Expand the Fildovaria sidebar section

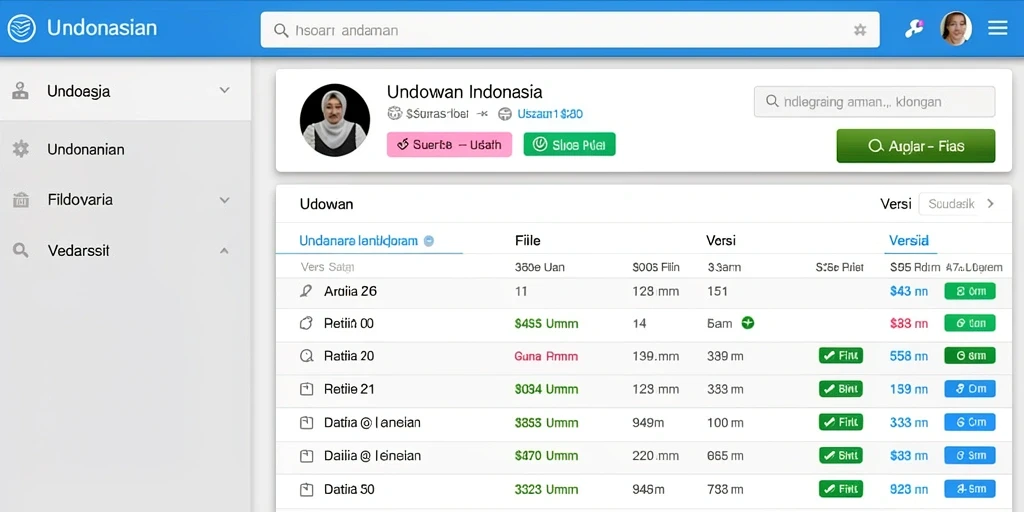[x=224, y=200]
